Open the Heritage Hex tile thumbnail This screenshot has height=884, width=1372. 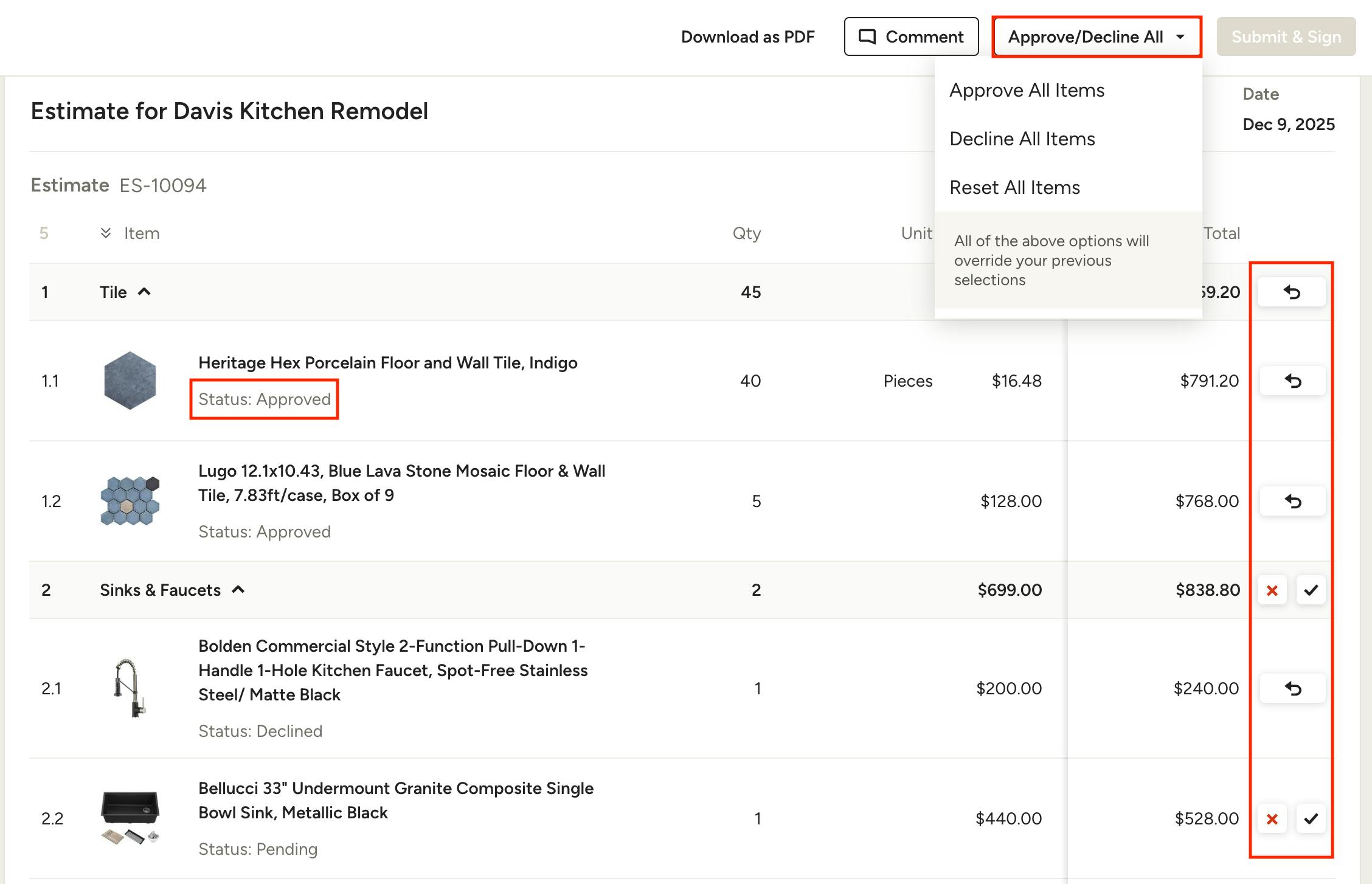(x=130, y=381)
